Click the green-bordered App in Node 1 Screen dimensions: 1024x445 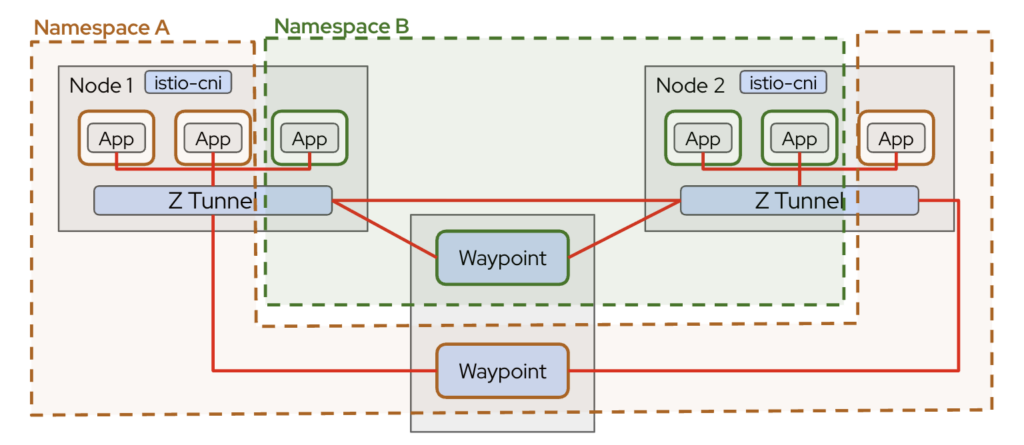click(309, 138)
